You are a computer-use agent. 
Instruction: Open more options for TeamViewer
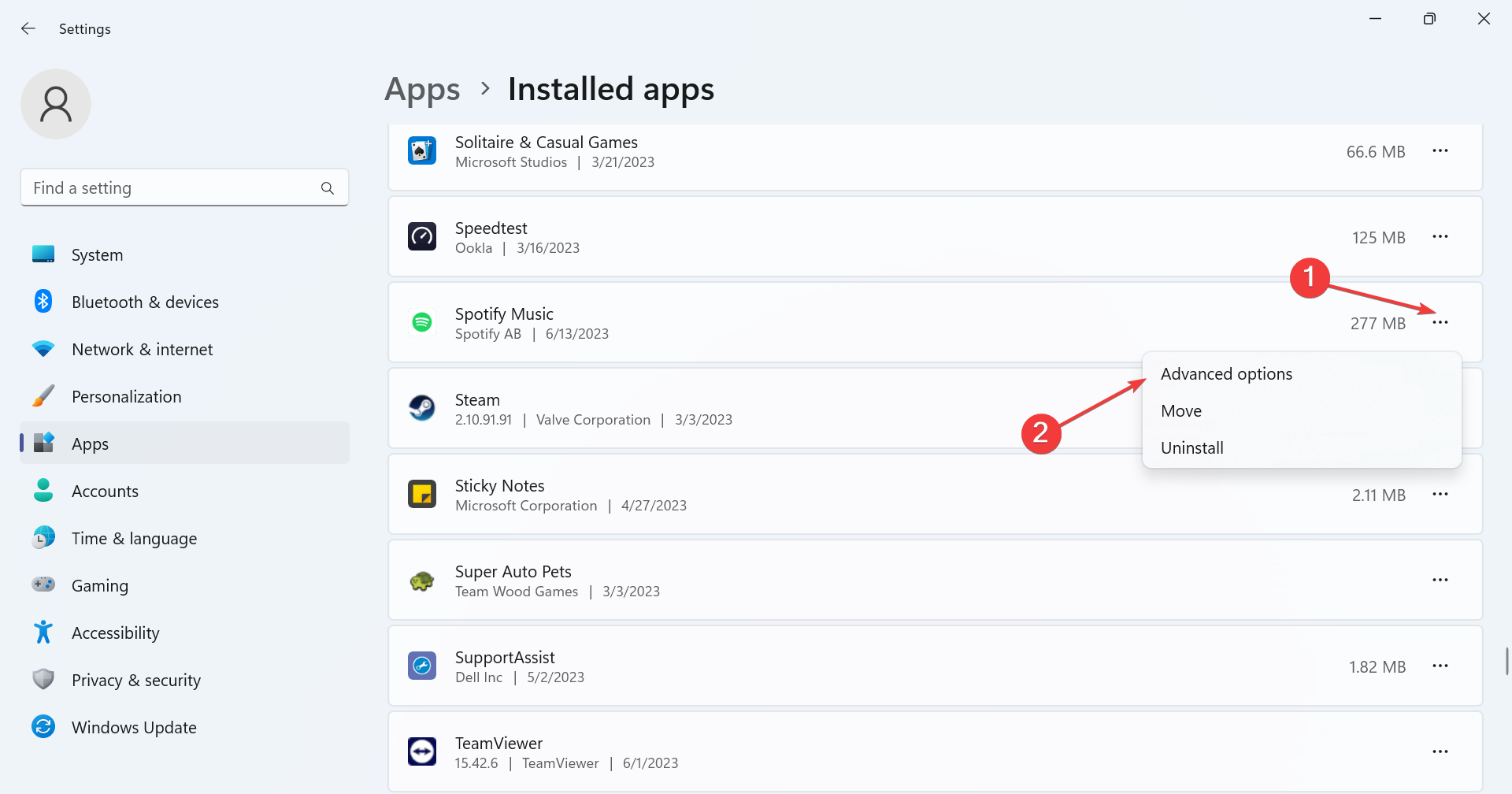1440,752
